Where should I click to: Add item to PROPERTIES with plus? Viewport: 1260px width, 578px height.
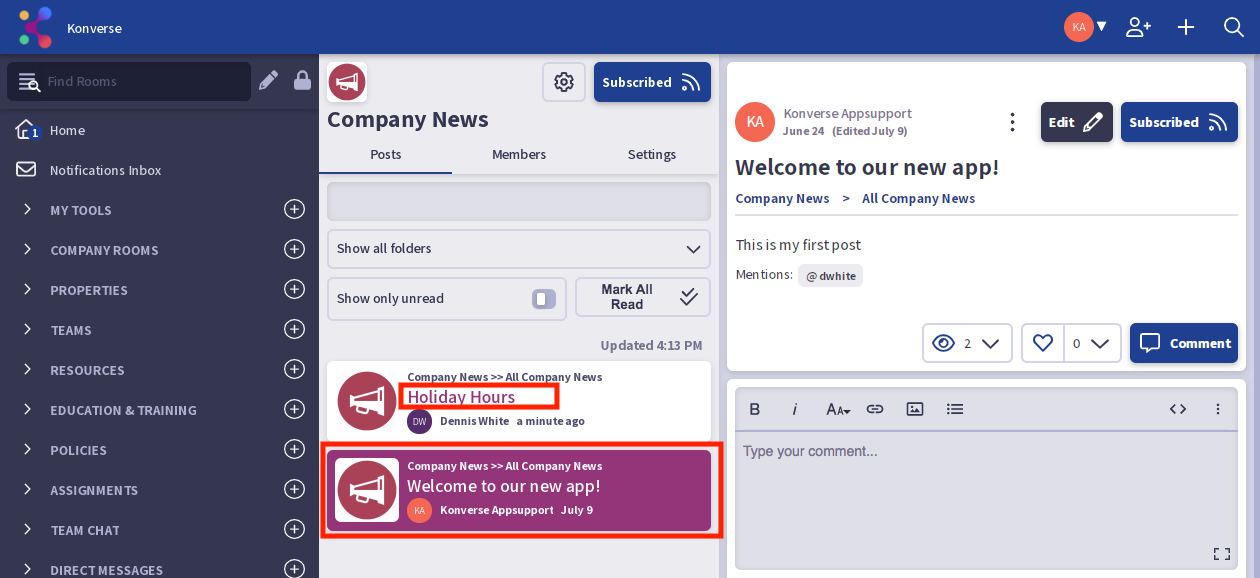294,289
